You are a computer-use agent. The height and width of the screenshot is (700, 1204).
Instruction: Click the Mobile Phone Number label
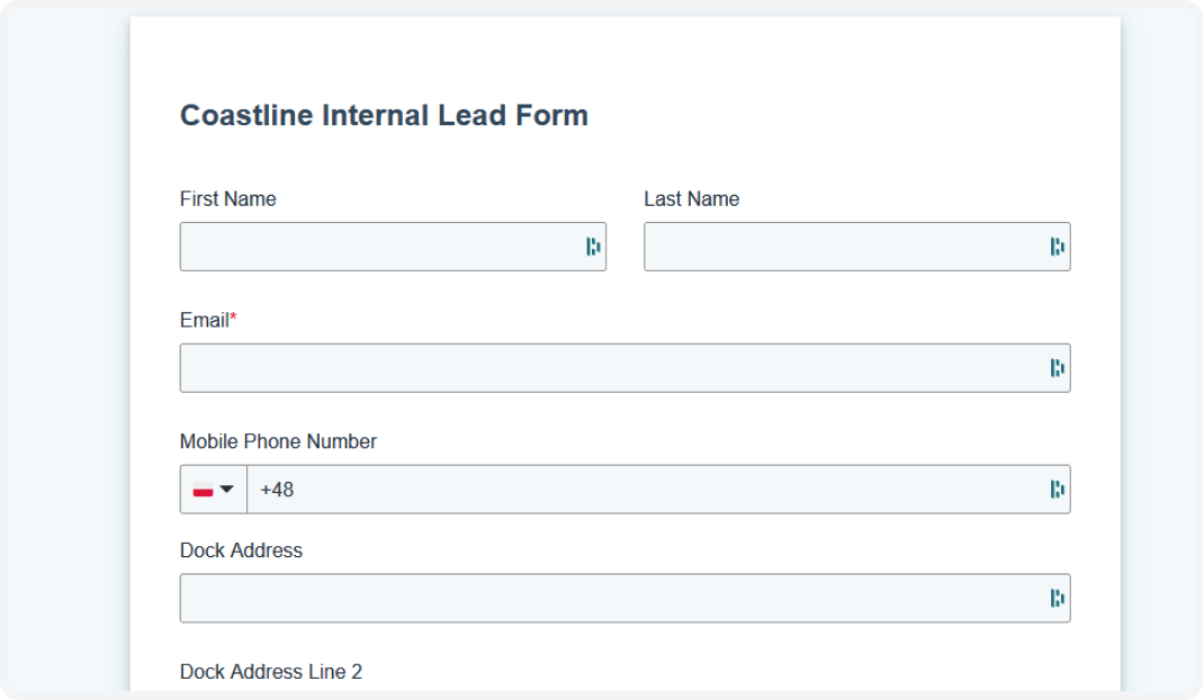coord(279,441)
